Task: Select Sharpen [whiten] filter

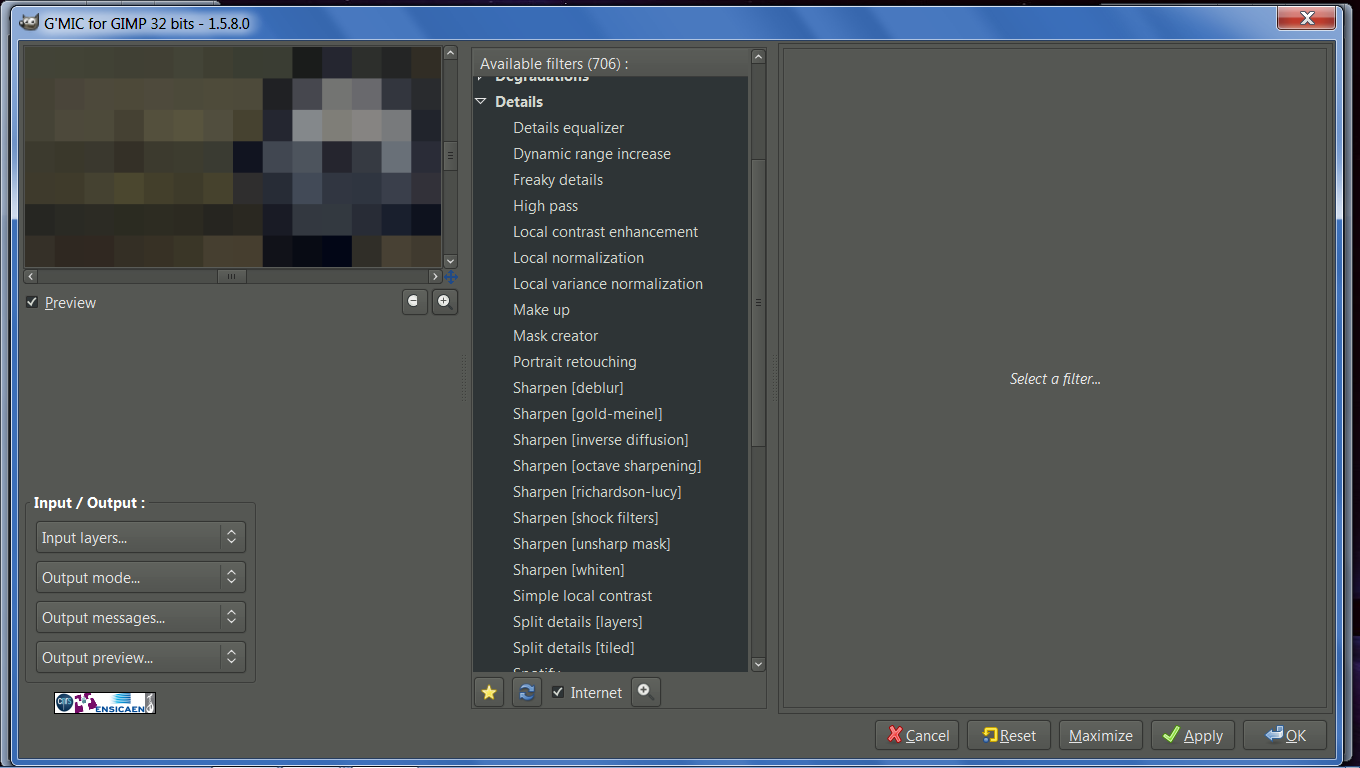Action: coord(568,570)
